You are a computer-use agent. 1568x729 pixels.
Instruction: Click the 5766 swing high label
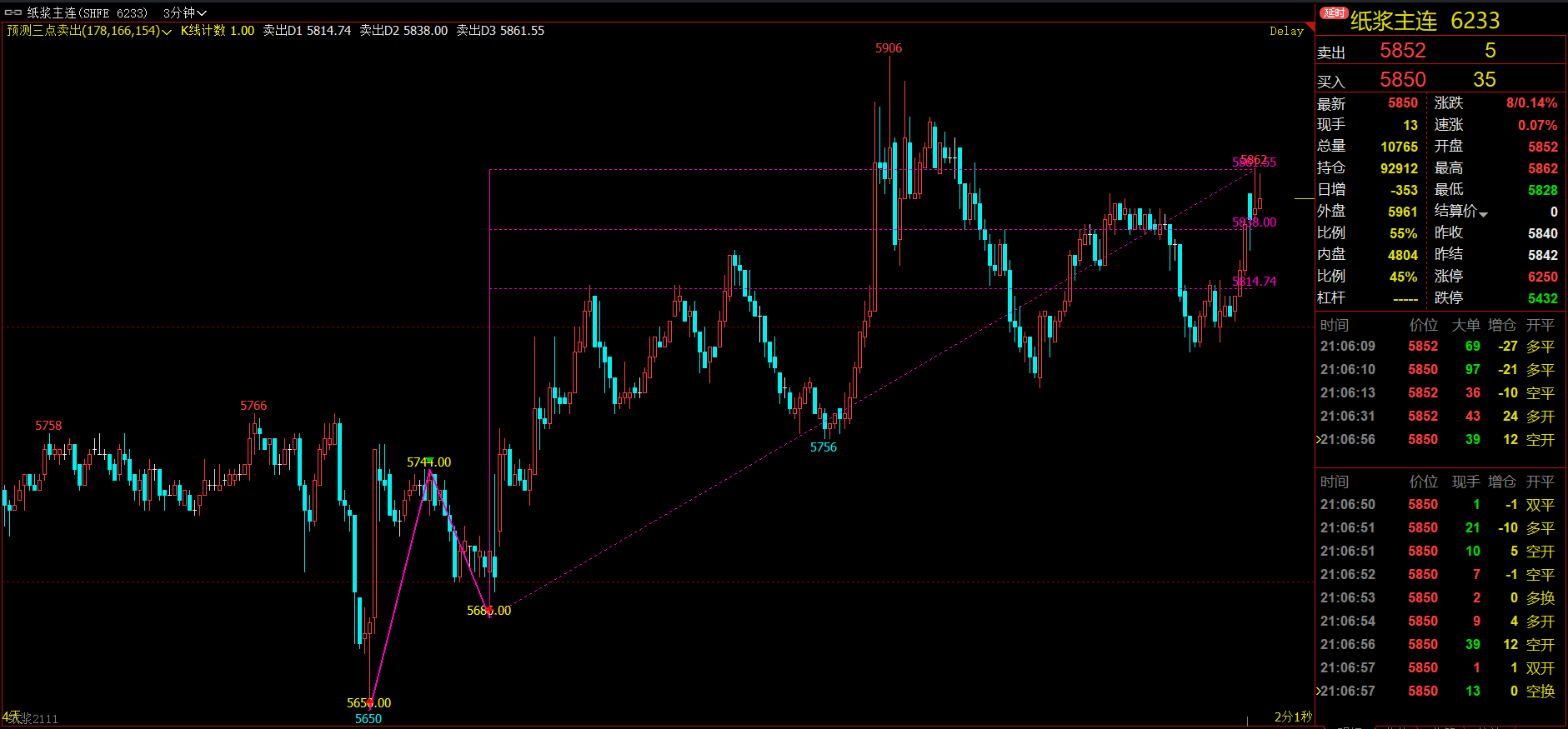point(253,406)
